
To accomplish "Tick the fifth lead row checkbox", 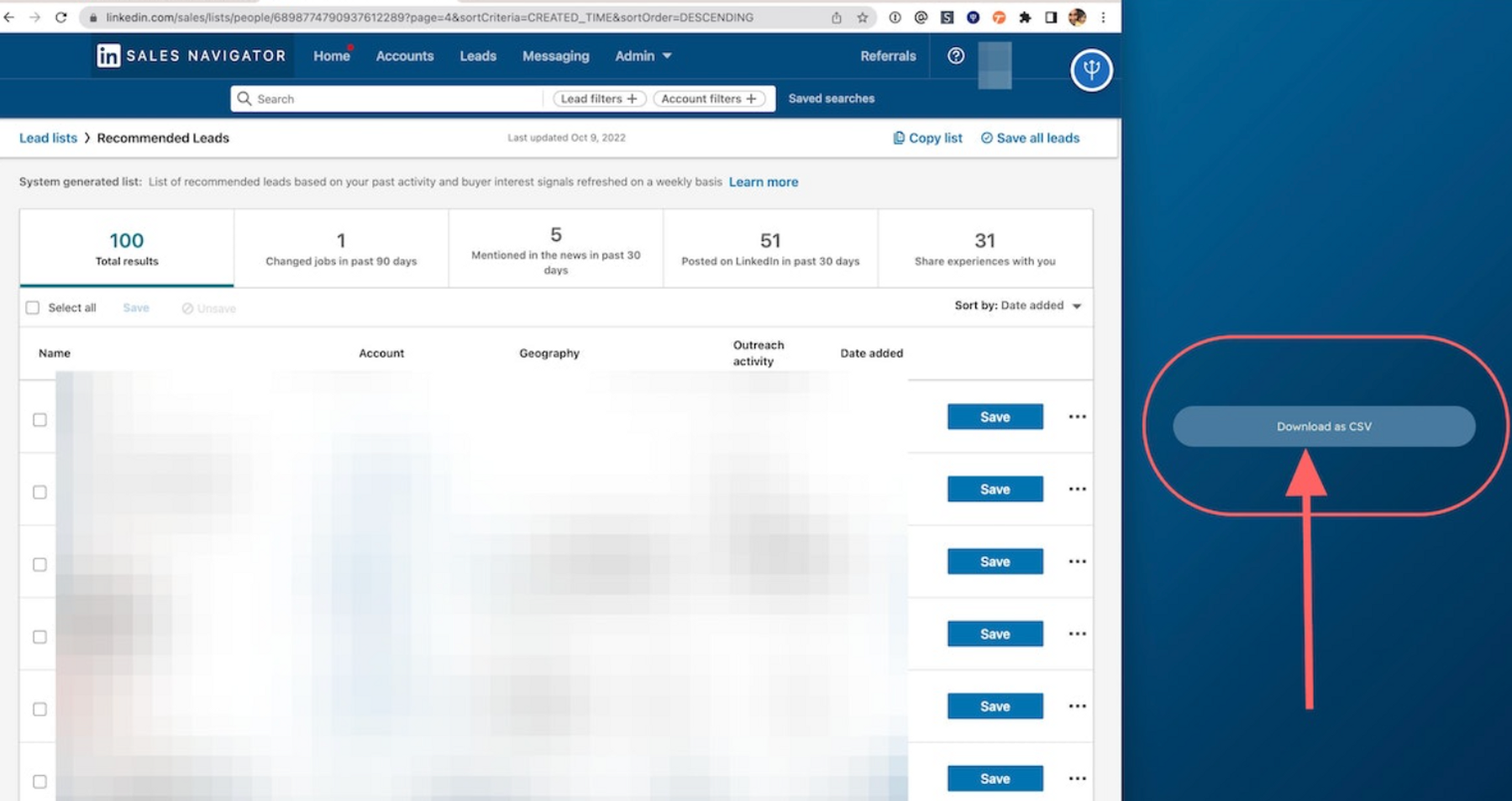I will click(x=39, y=709).
